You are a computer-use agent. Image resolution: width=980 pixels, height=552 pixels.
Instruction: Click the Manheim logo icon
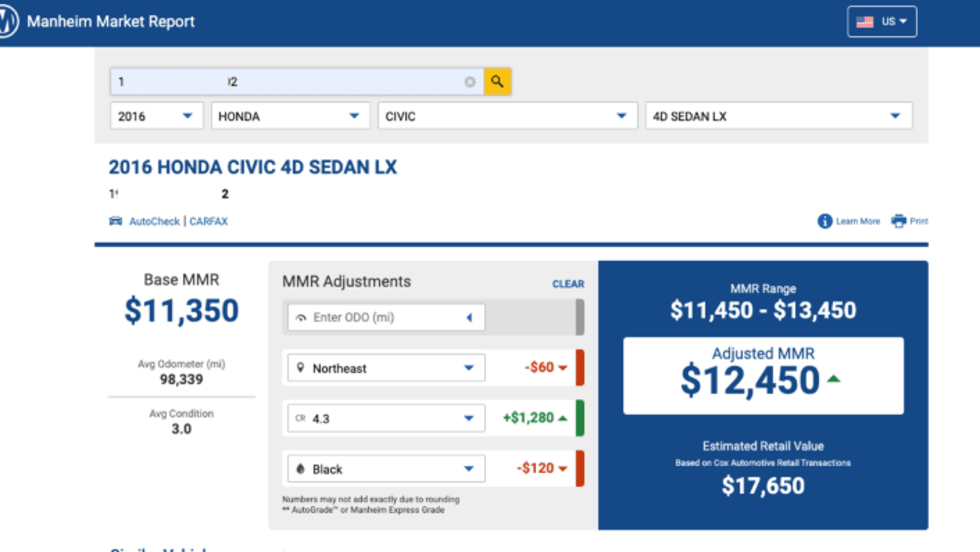[6, 22]
